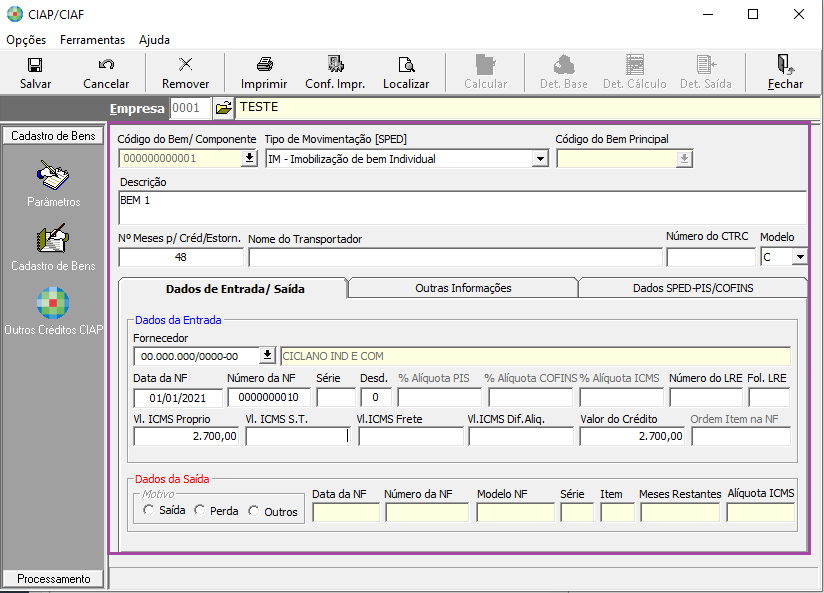Click the Remover X icon
The image size is (824, 593).
point(186,65)
